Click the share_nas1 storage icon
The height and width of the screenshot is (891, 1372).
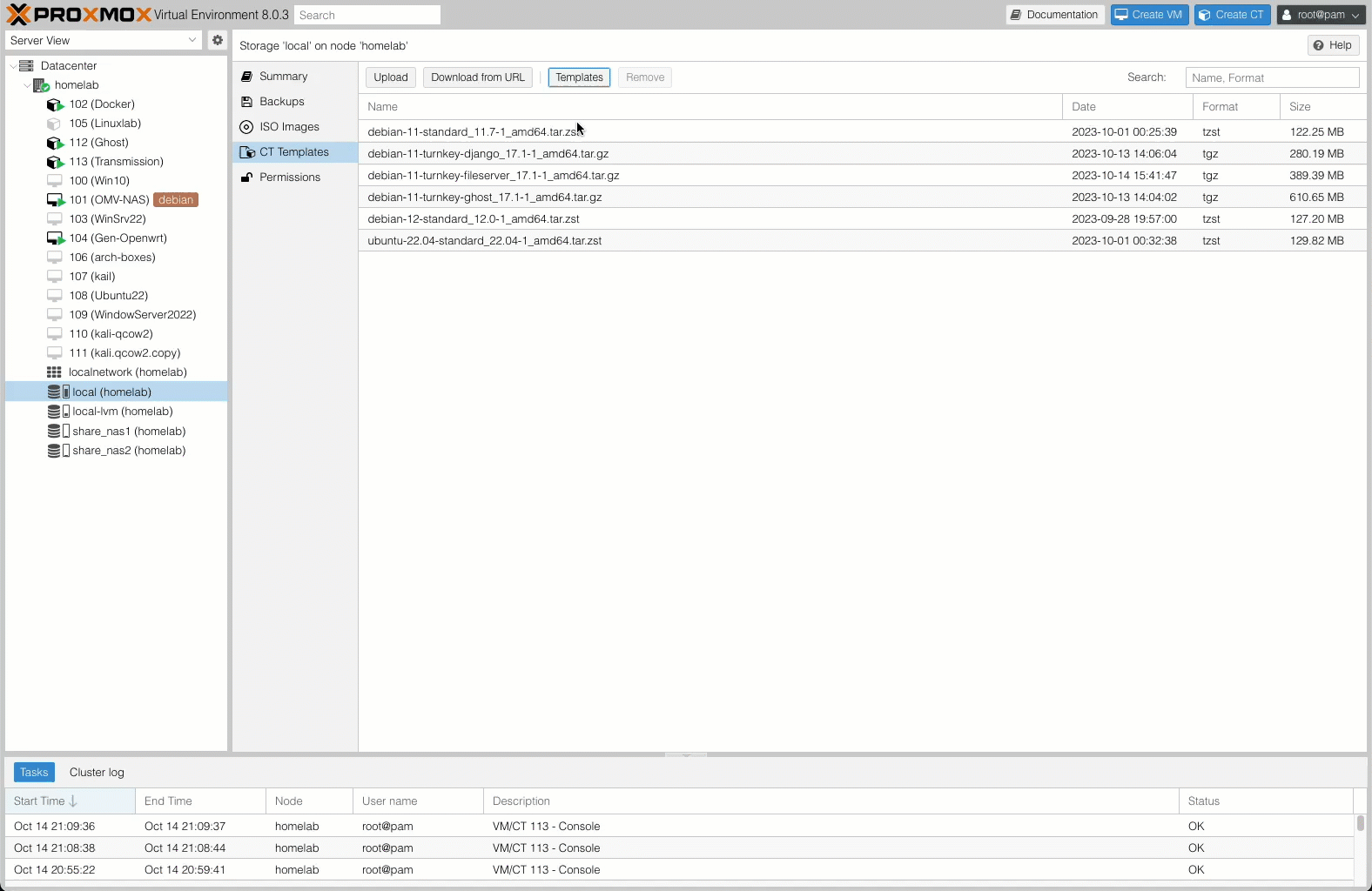(x=58, y=432)
